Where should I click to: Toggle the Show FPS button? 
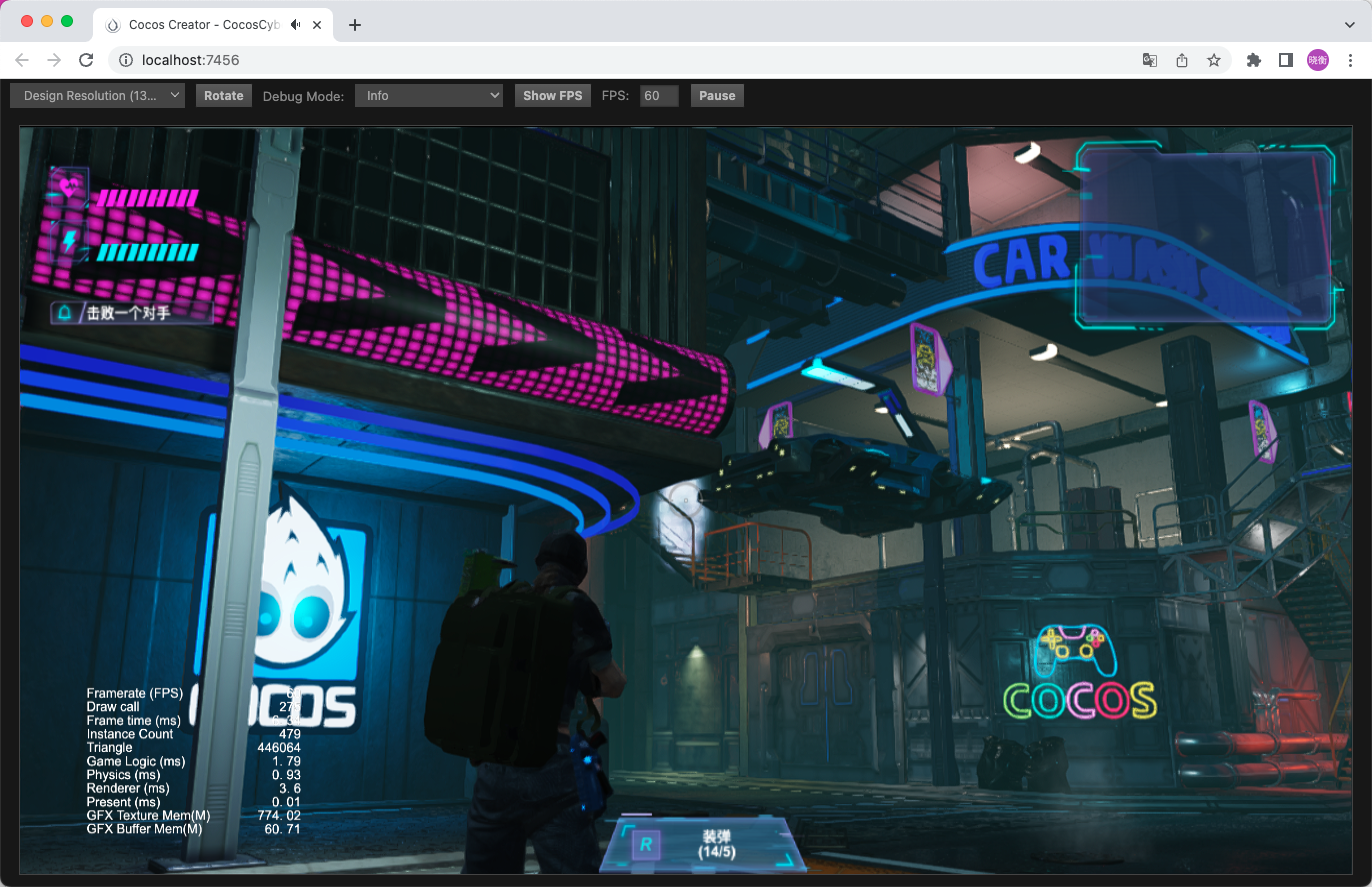552,96
